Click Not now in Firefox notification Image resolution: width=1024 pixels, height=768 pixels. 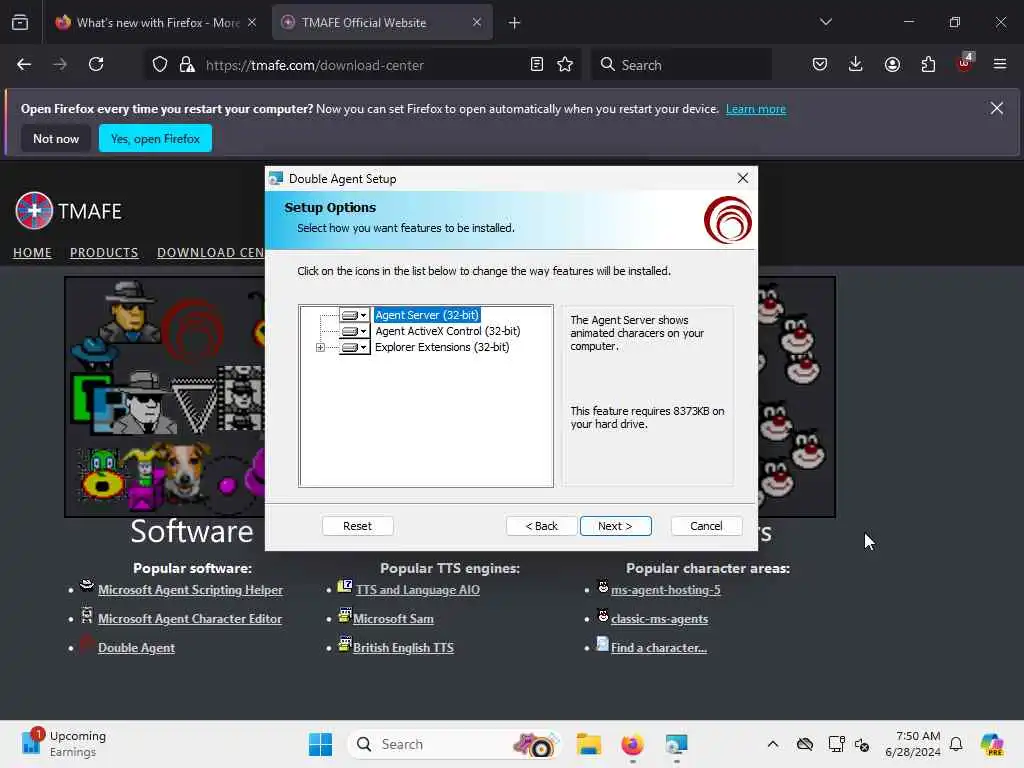click(x=56, y=138)
